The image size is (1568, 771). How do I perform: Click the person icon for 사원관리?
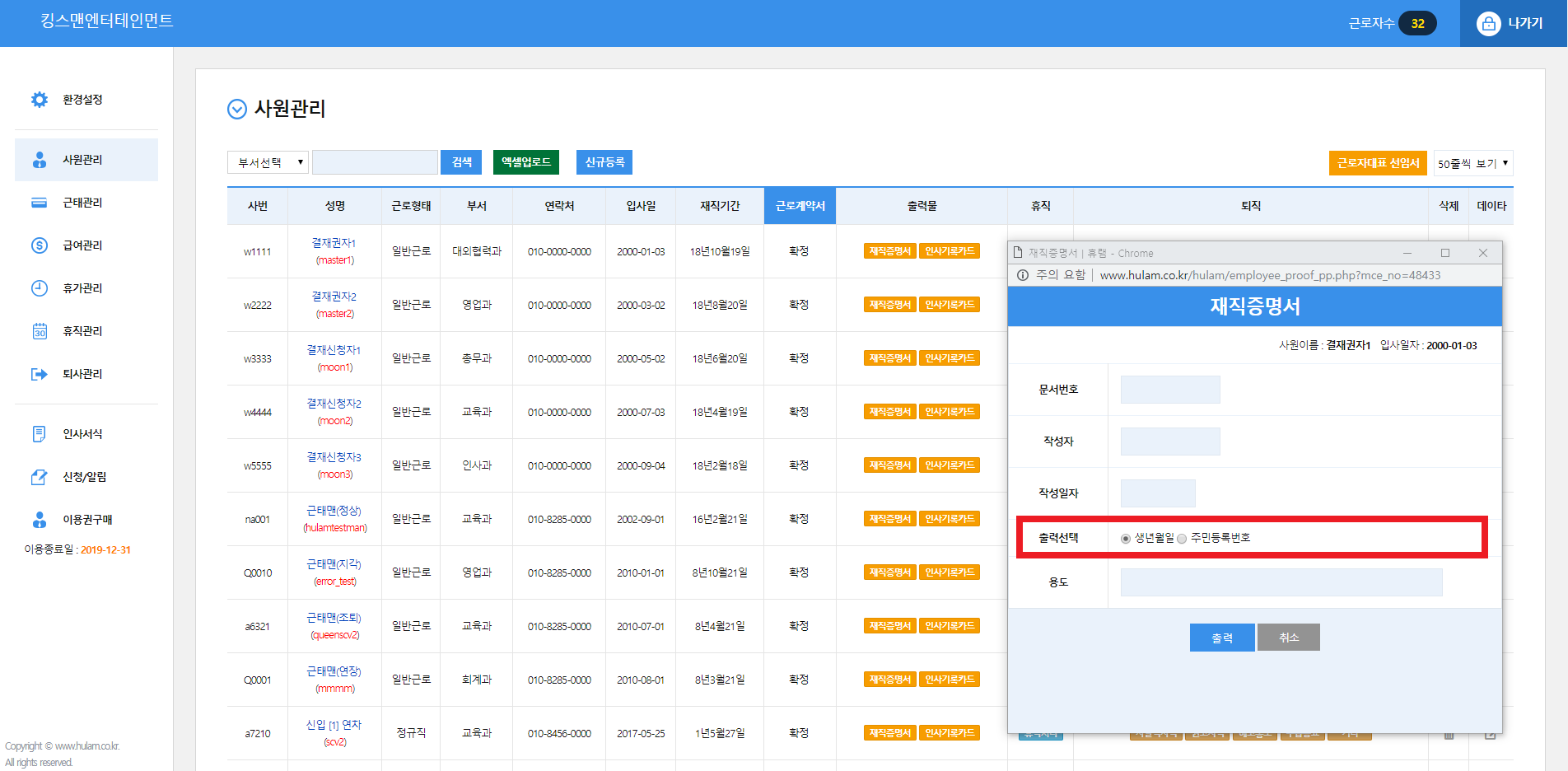[40, 160]
